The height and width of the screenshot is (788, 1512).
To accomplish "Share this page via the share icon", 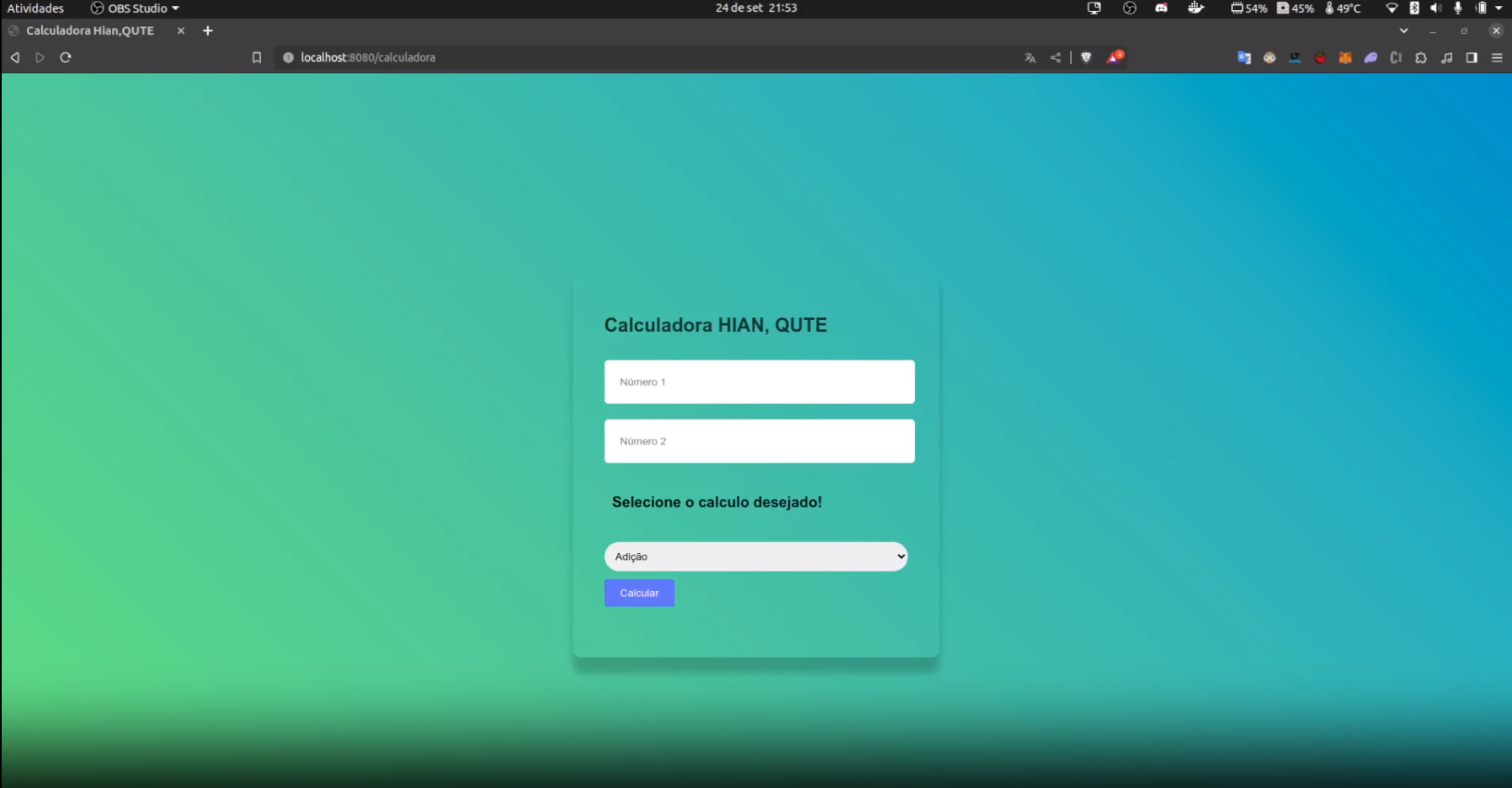I will (x=1055, y=57).
